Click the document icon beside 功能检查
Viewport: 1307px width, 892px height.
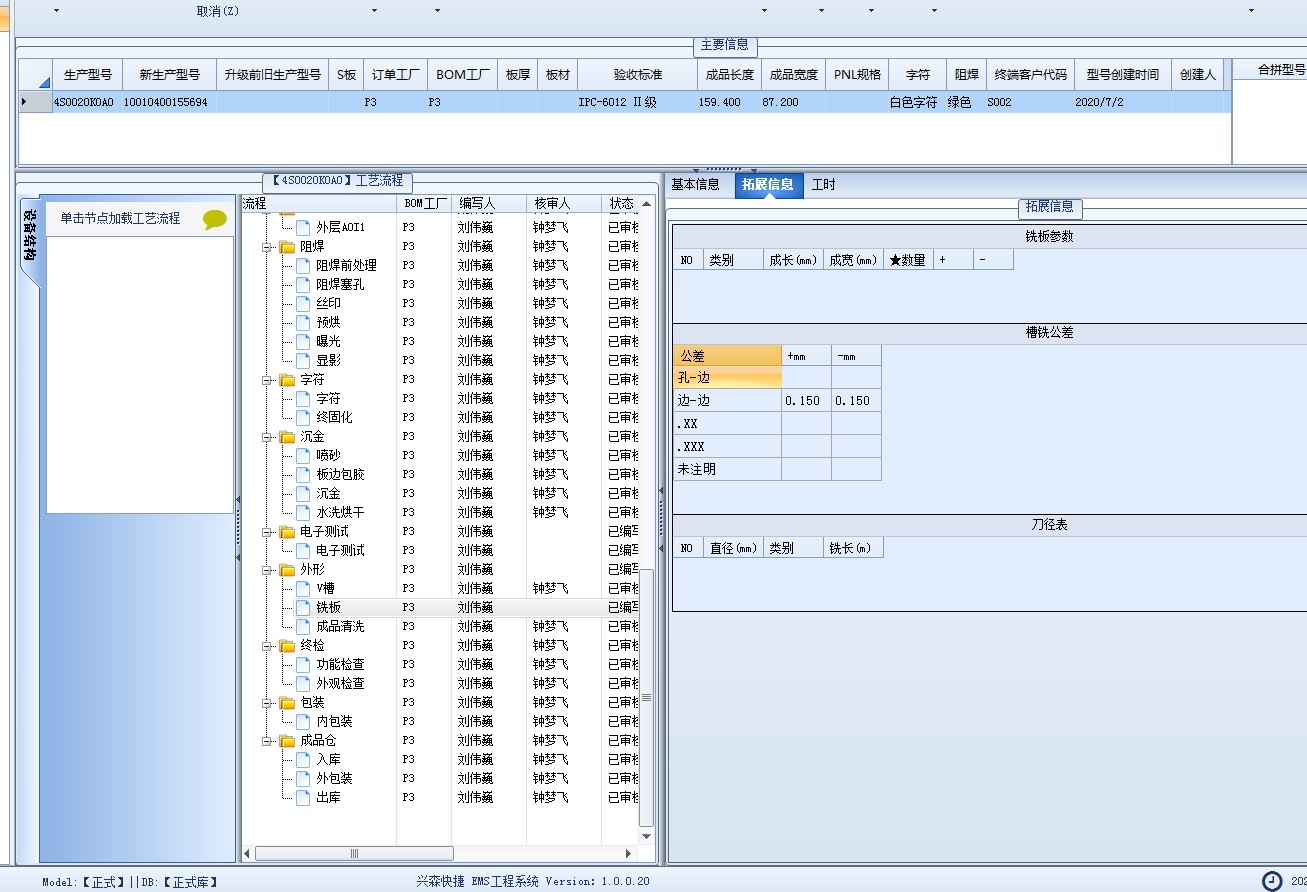[302, 665]
